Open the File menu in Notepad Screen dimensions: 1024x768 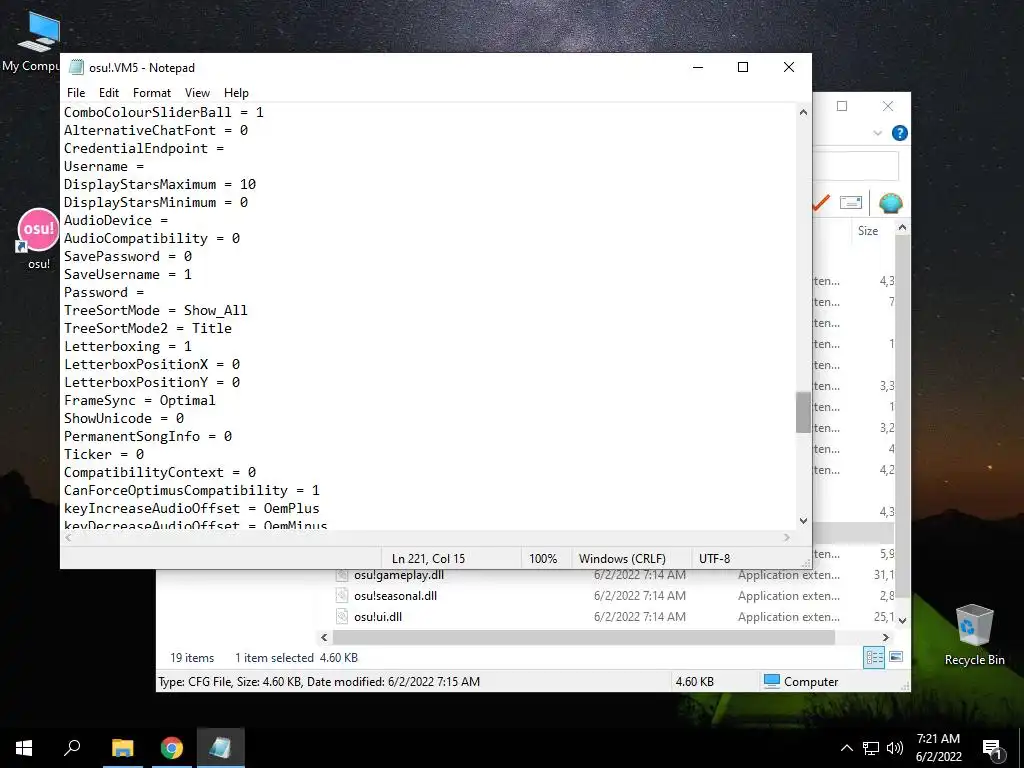(76, 93)
